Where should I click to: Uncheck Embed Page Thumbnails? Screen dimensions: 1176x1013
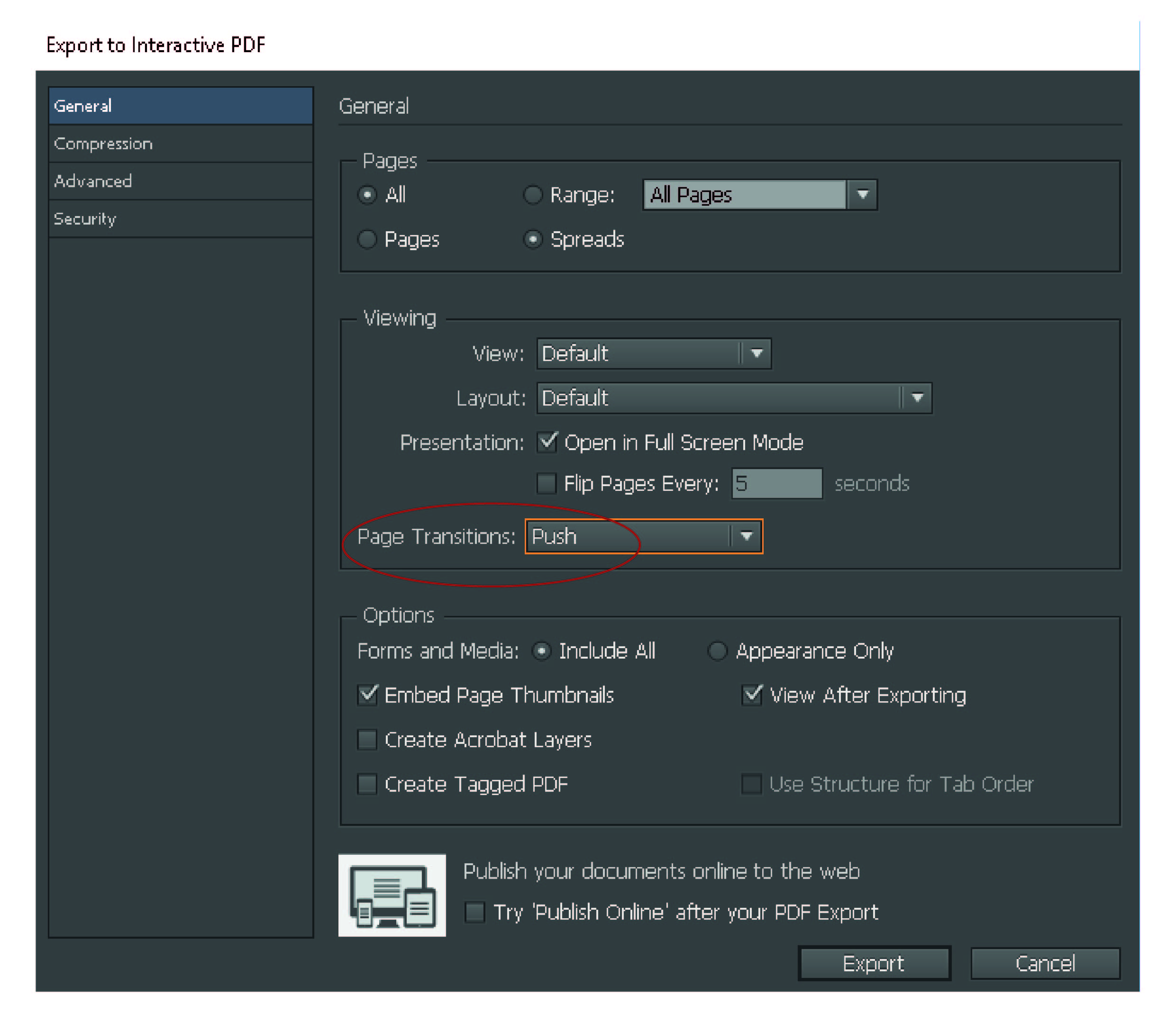click(x=367, y=695)
